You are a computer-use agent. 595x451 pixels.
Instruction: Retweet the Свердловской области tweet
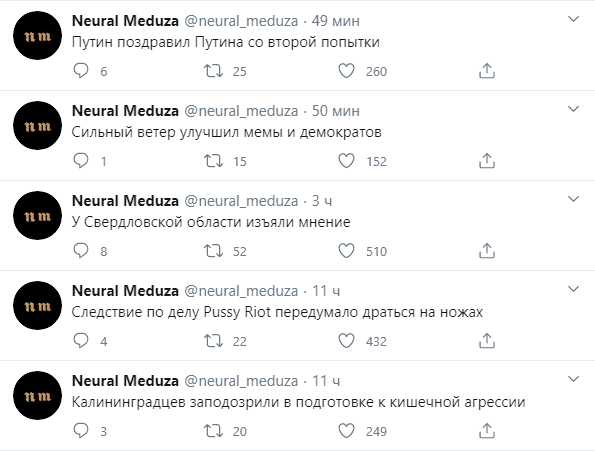pos(213,251)
